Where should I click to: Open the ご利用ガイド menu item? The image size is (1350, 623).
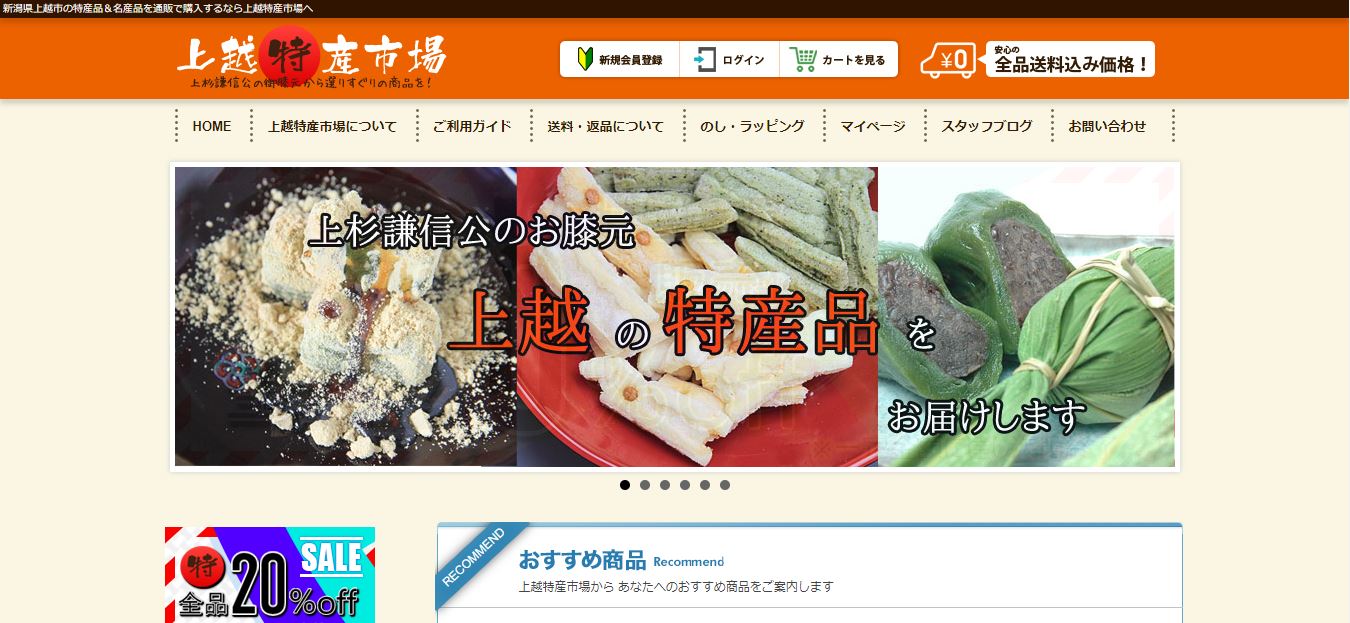pyautogui.click(x=472, y=126)
